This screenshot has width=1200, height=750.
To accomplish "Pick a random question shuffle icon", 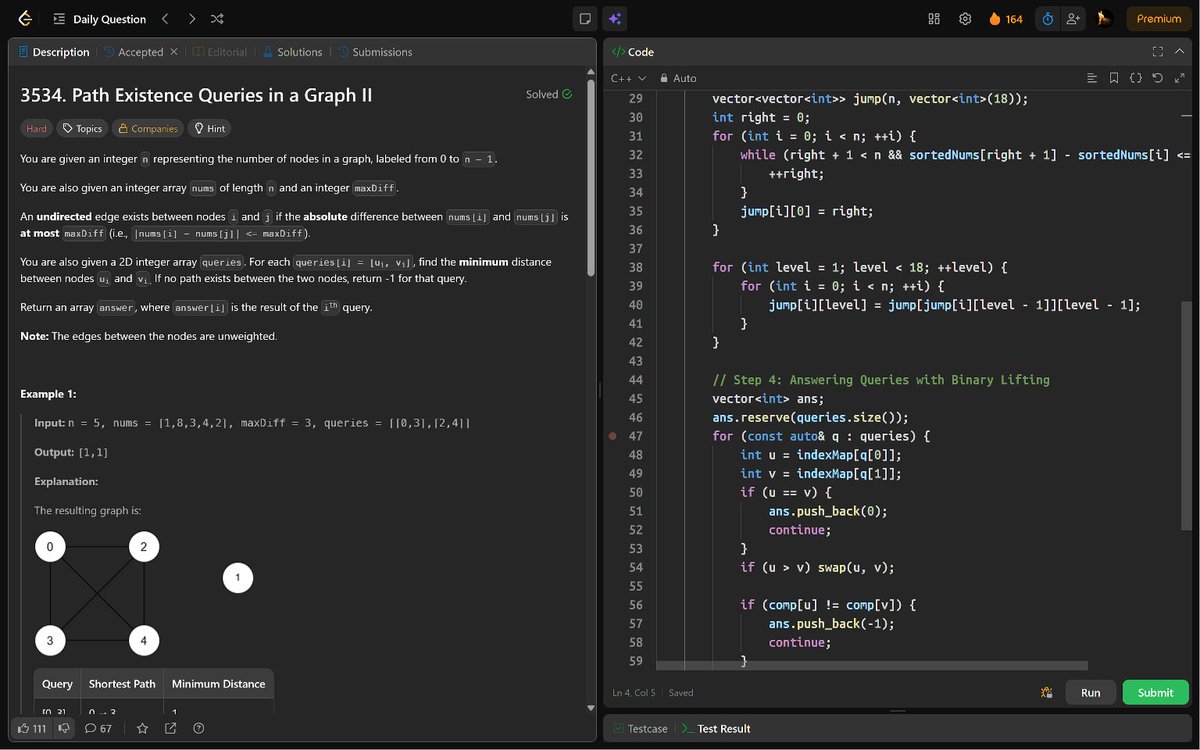I will pos(218,19).
